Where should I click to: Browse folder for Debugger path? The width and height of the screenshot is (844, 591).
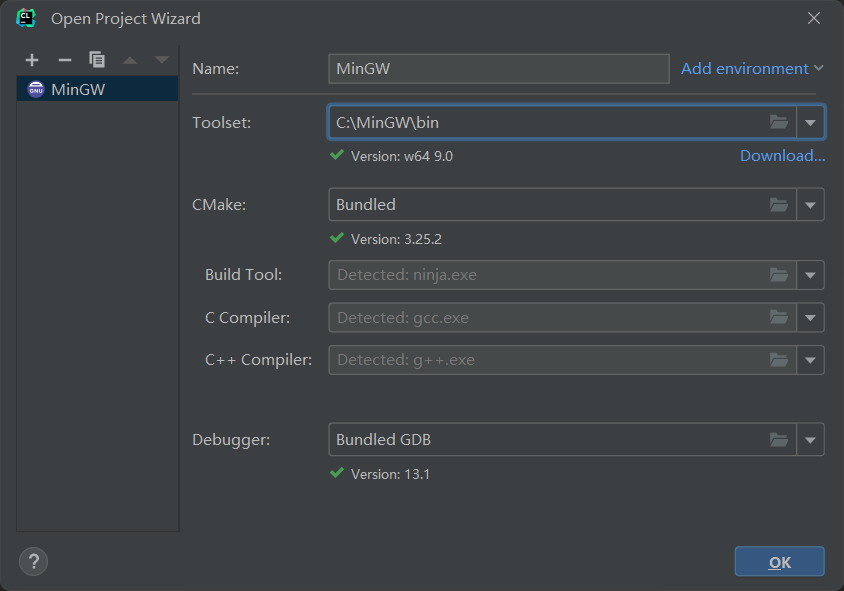pos(779,440)
